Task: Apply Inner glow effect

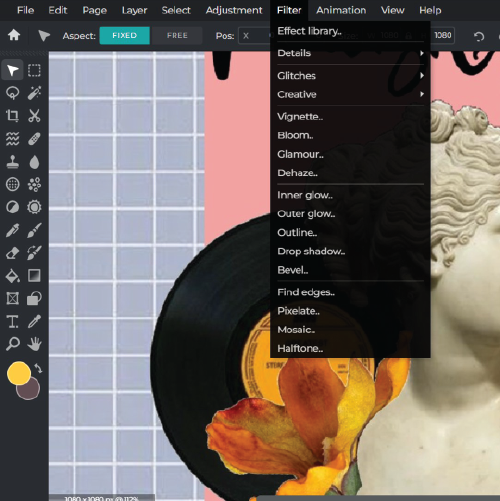Action: point(350,195)
